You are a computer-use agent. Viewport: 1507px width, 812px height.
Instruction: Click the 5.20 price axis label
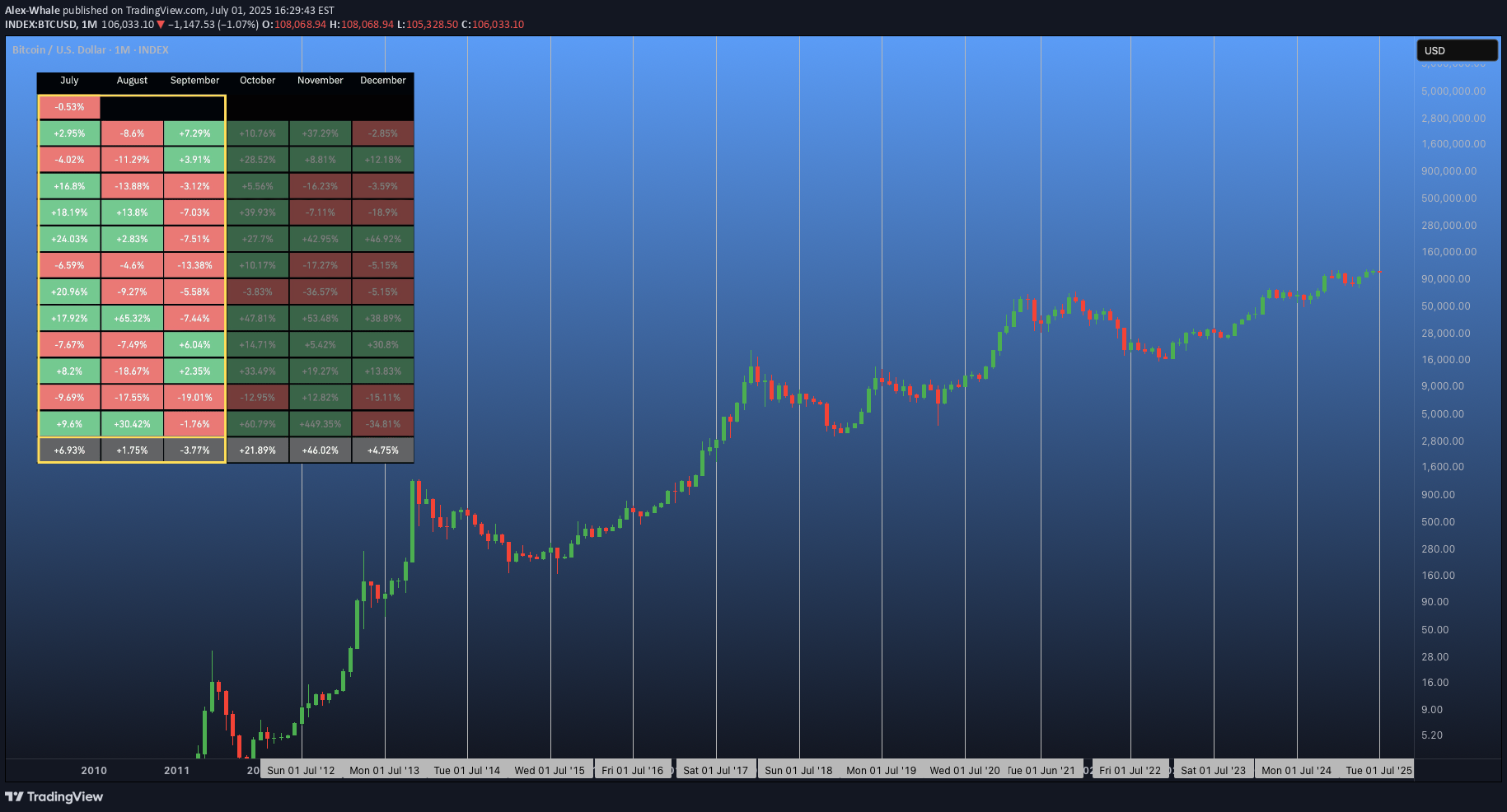coord(1432,735)
